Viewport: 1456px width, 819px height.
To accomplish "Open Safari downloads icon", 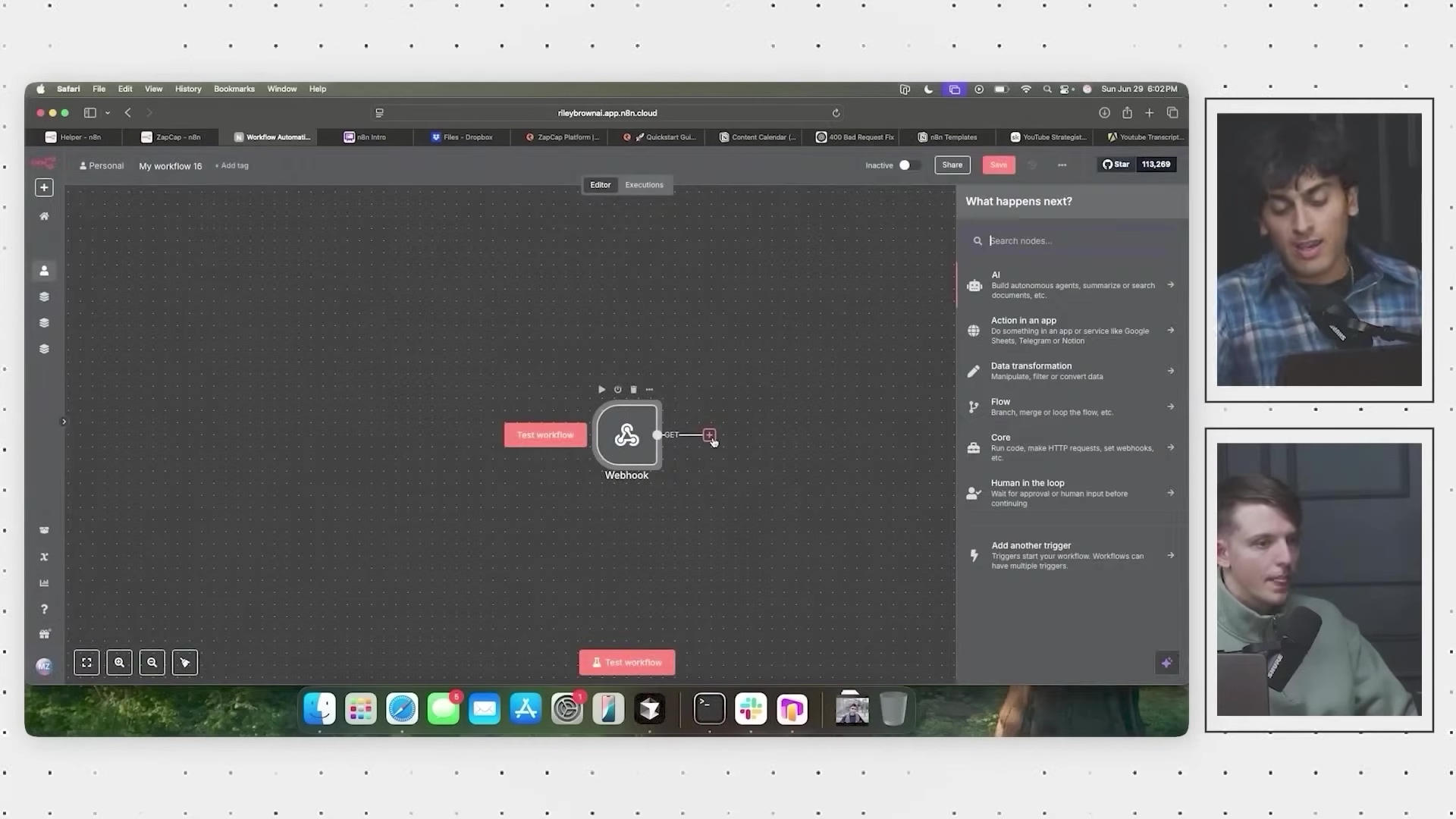I will (1104, 112).
